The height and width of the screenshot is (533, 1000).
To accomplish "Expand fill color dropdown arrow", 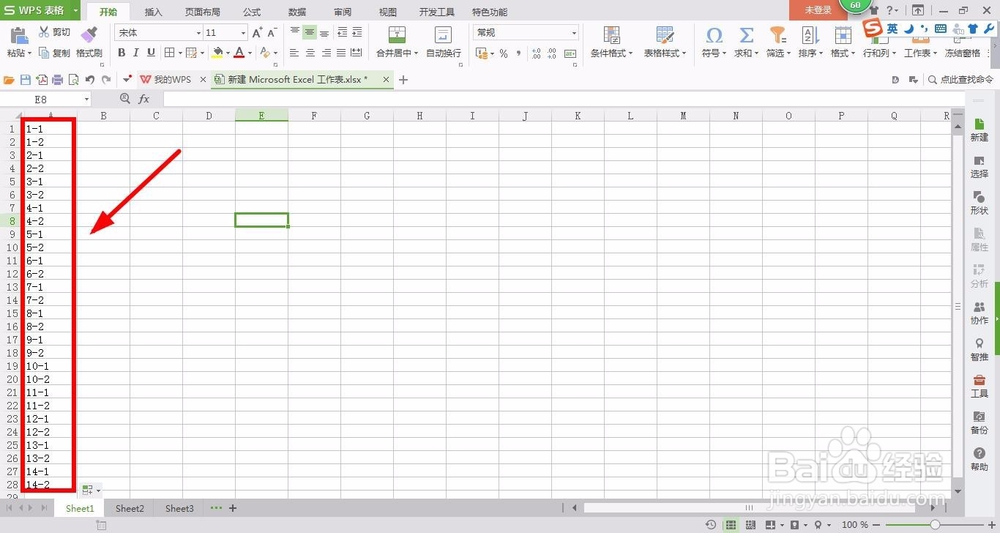I will point(228,53).
